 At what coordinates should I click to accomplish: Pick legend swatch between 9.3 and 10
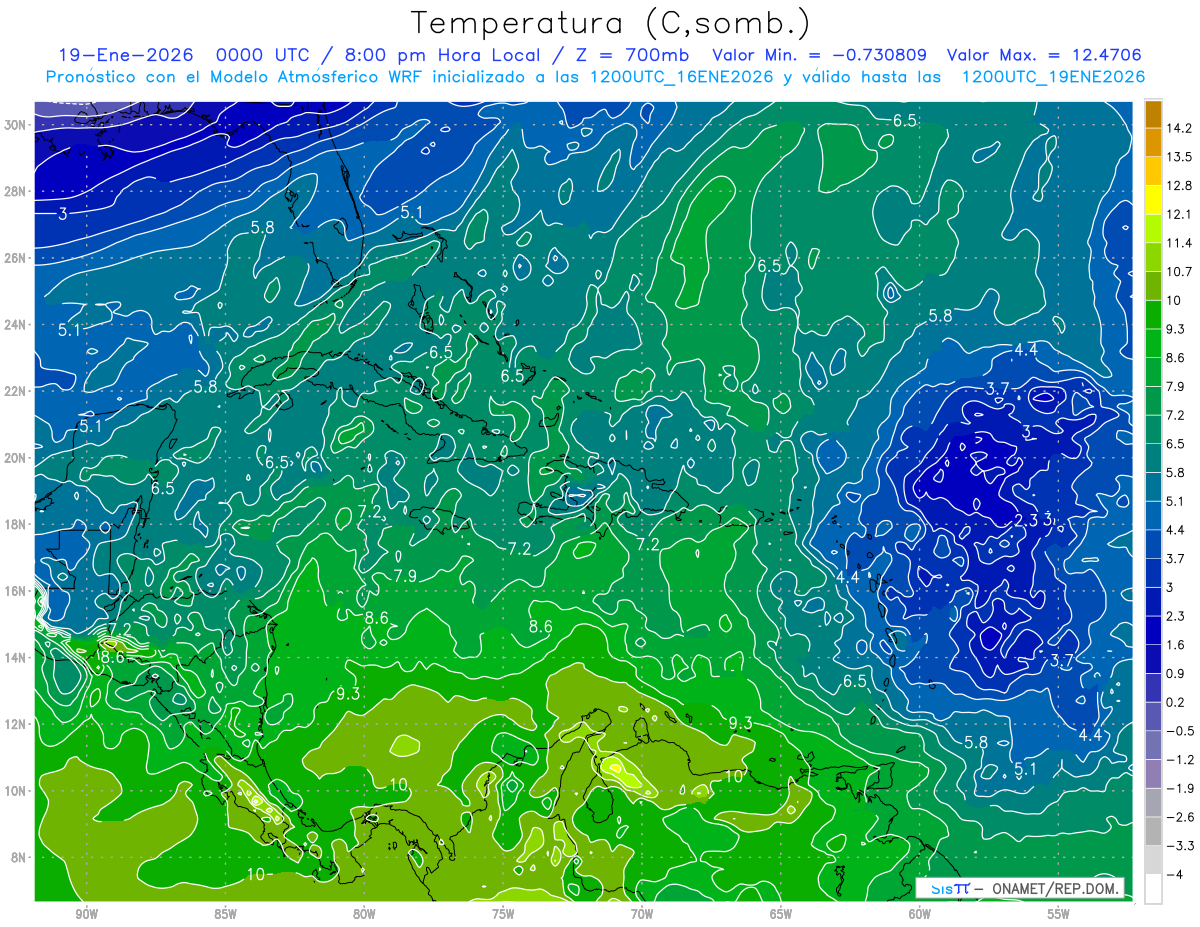tap(1153, 314)
